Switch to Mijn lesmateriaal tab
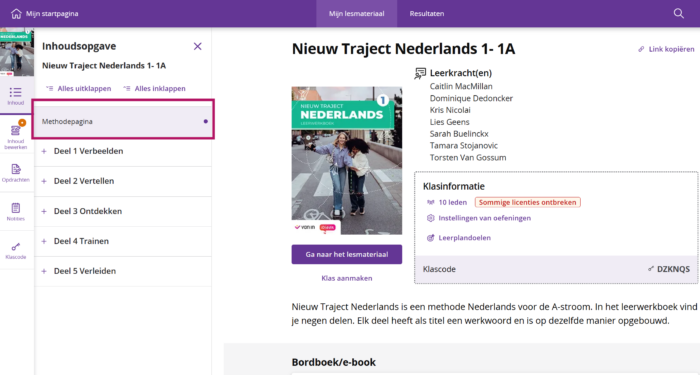Viewport: 700px width, 375px height. (356, 13)
